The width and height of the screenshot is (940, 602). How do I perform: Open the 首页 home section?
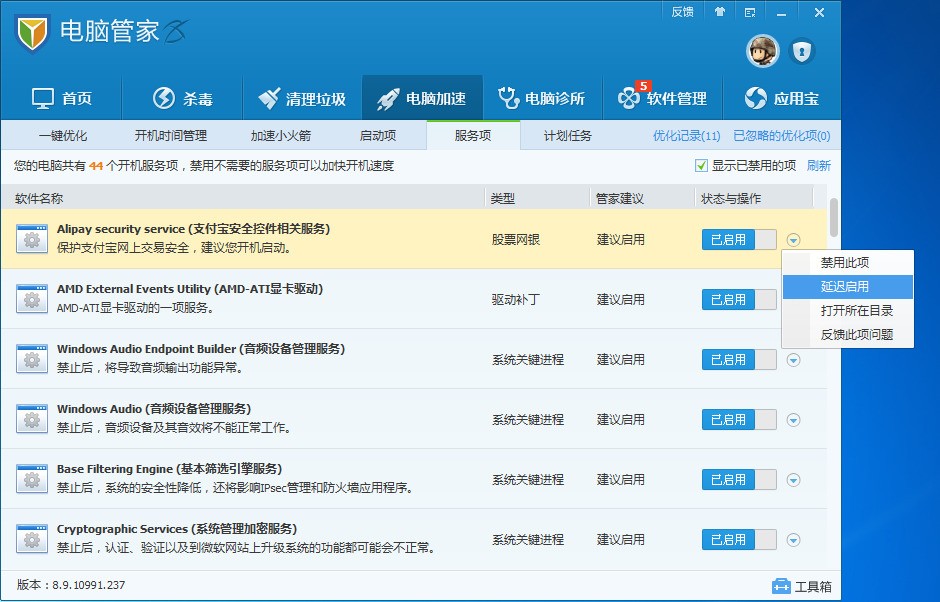(x=62, y=98)
